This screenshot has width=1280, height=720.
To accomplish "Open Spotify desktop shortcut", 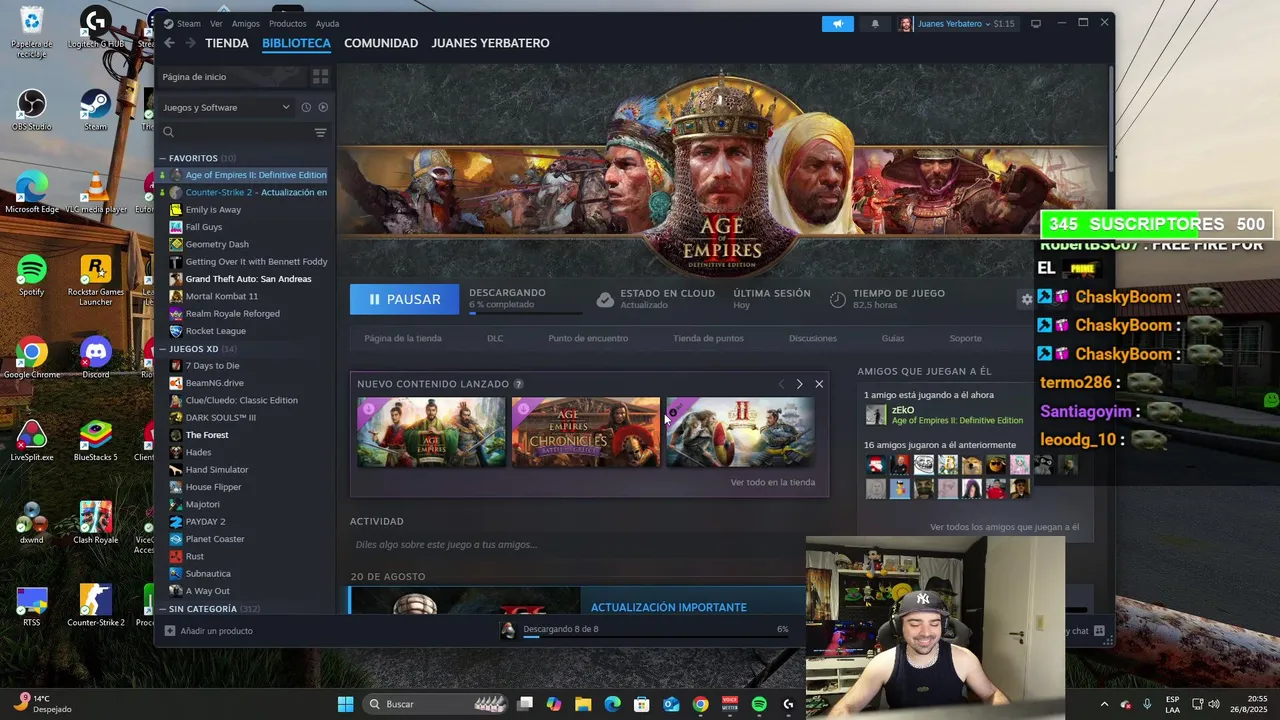I will click(x=32, y=275).
